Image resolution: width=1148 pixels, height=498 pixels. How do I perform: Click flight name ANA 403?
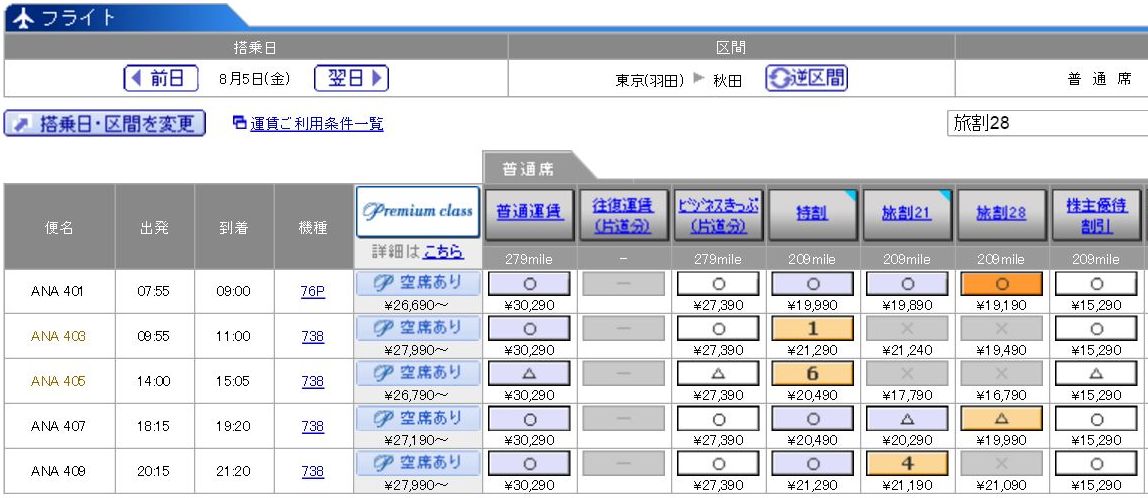(58, 336)
